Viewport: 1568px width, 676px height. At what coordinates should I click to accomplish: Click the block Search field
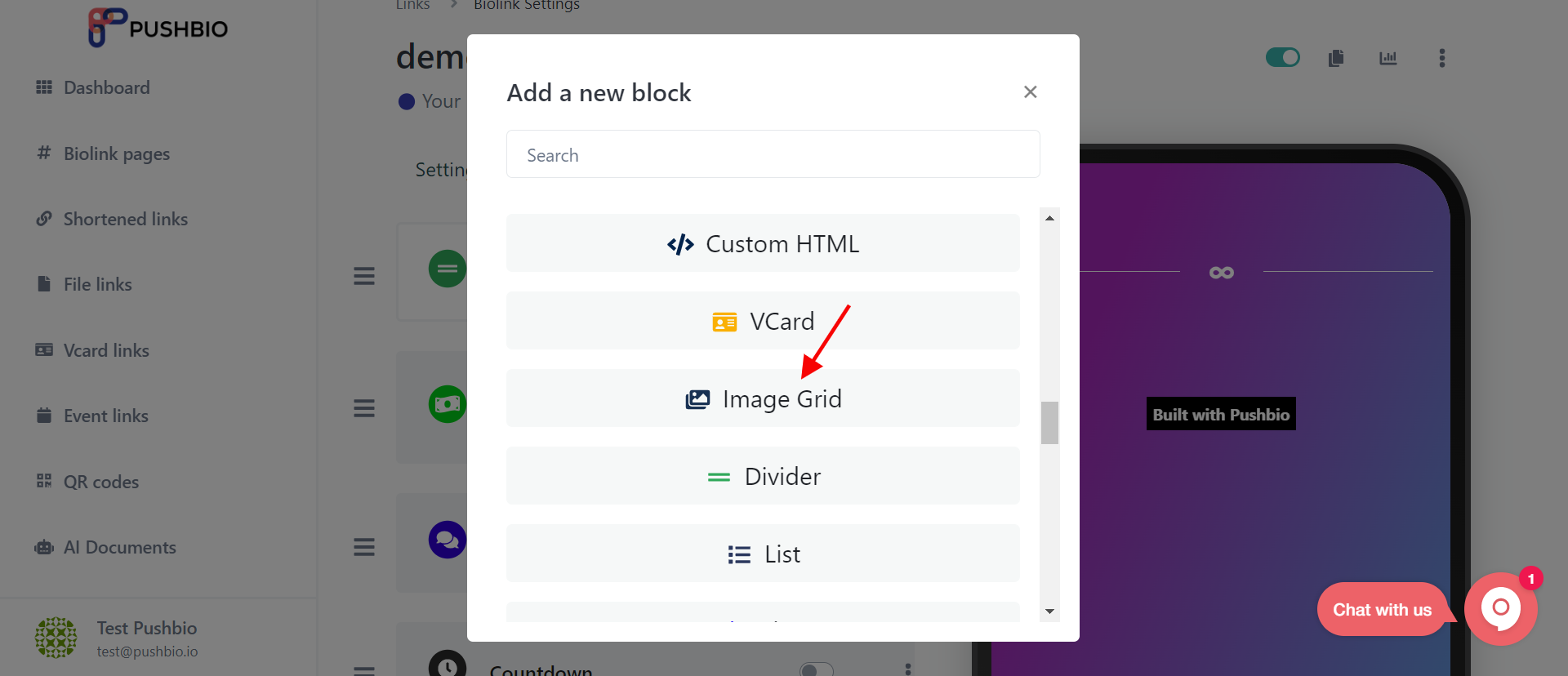pyautogui.click(x=773, y=154)
